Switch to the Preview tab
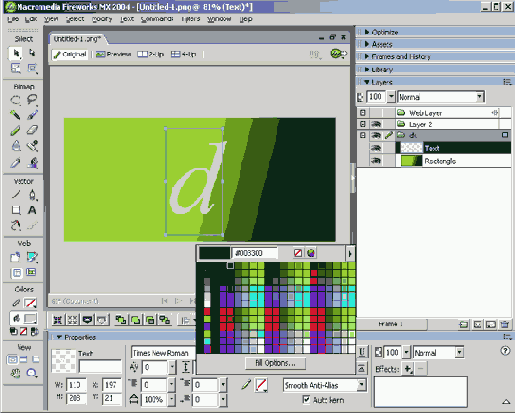515x413 pixels. point(113,54)
